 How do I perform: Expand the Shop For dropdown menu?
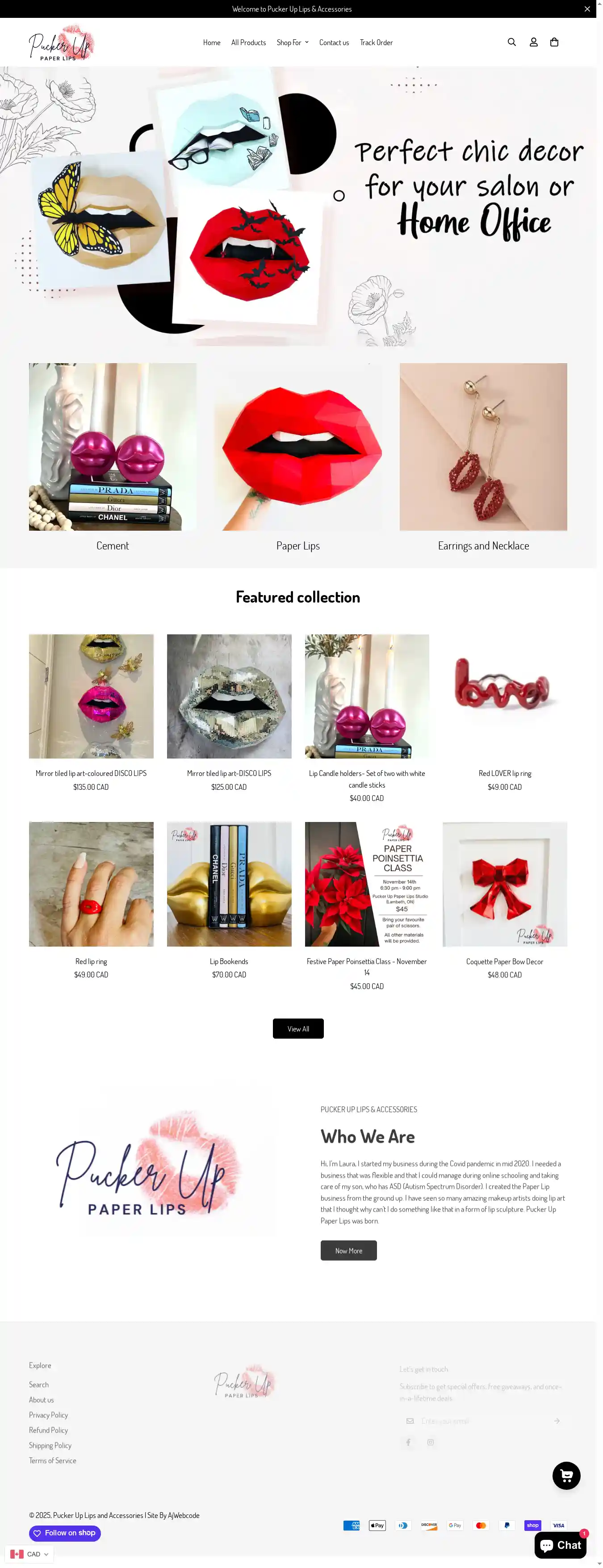pyautogui.click(x=293, y=42)
